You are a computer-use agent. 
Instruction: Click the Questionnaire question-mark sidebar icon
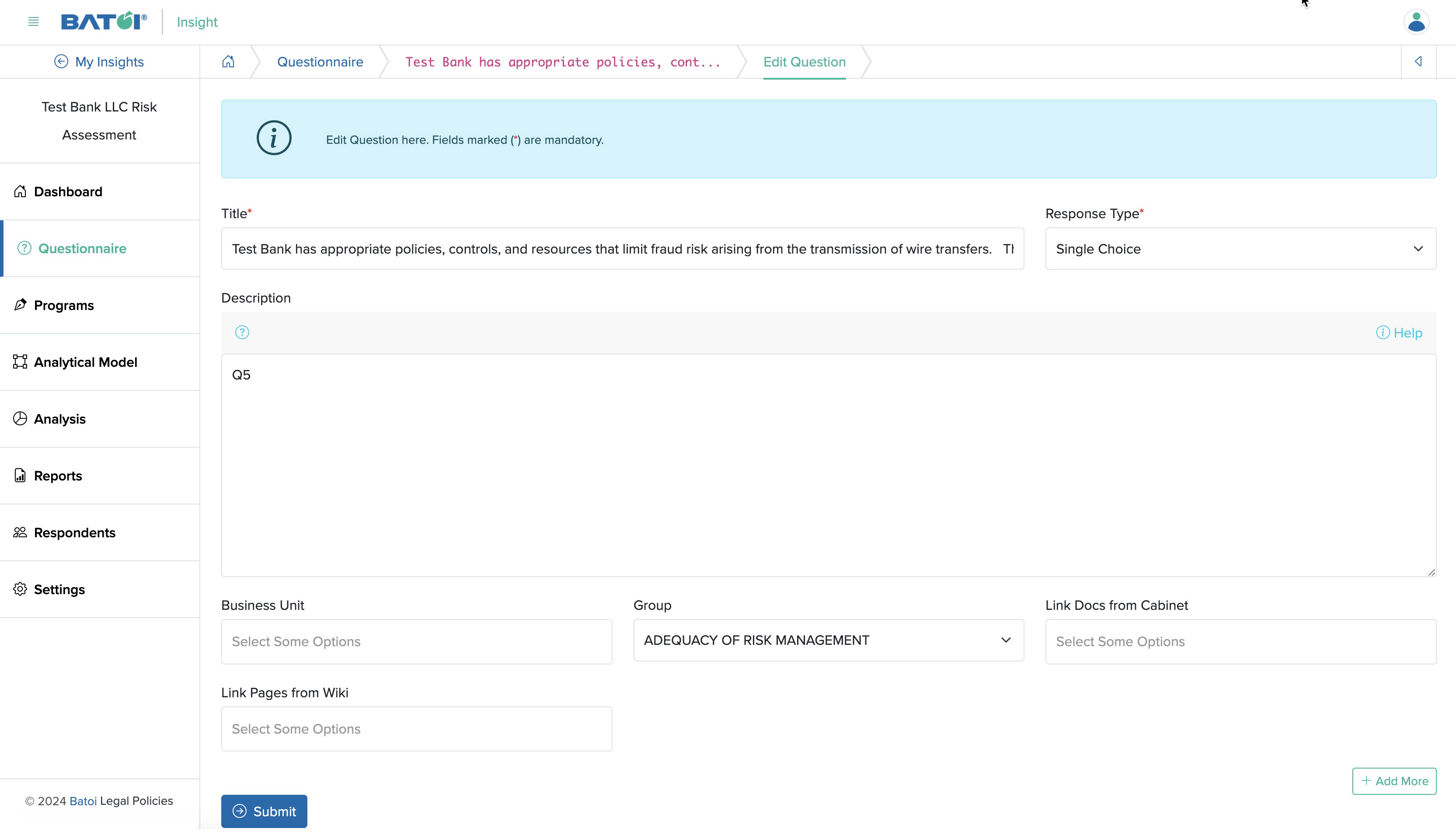pos(24,248)
